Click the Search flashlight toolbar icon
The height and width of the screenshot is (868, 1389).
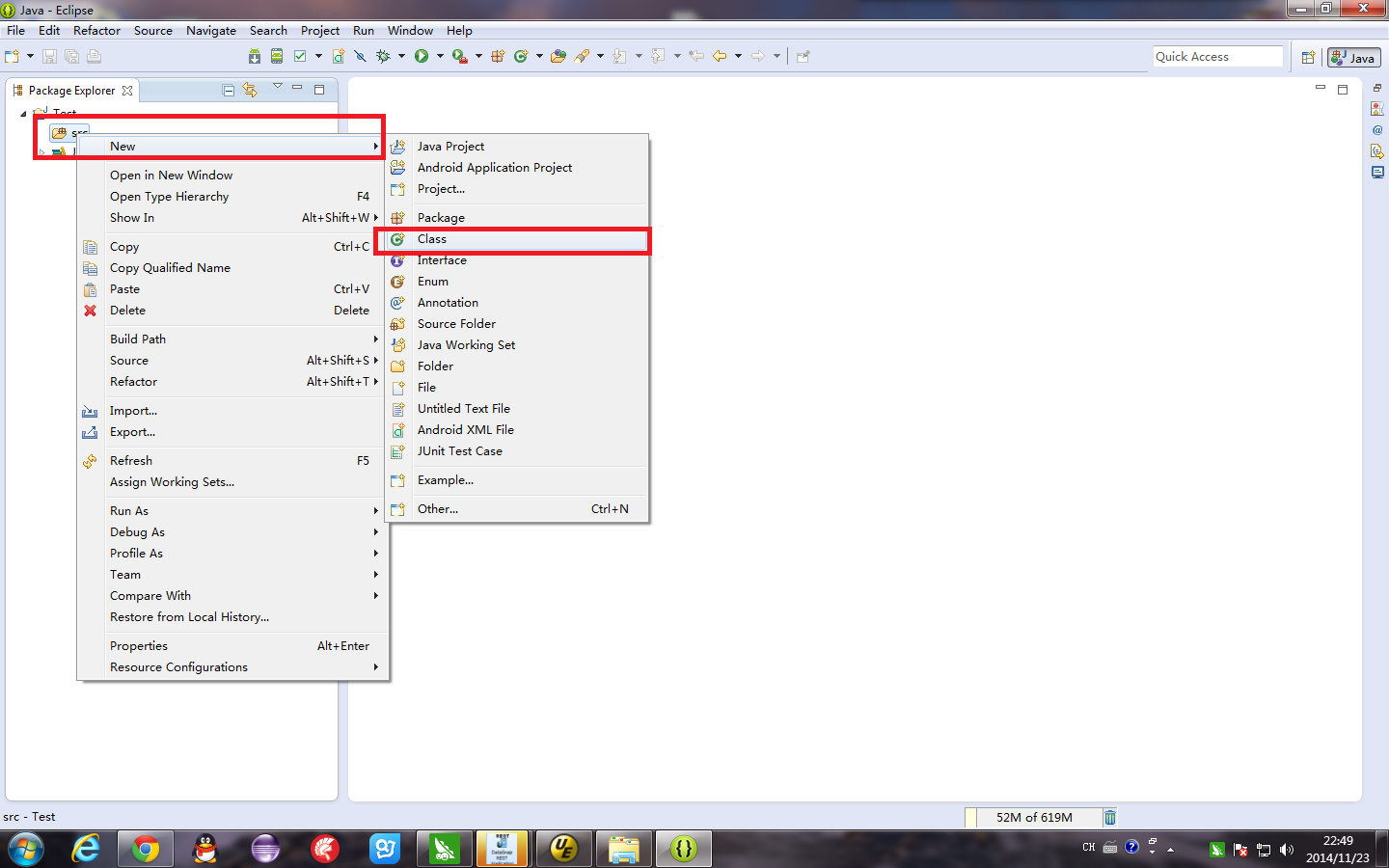coord(582,56)
